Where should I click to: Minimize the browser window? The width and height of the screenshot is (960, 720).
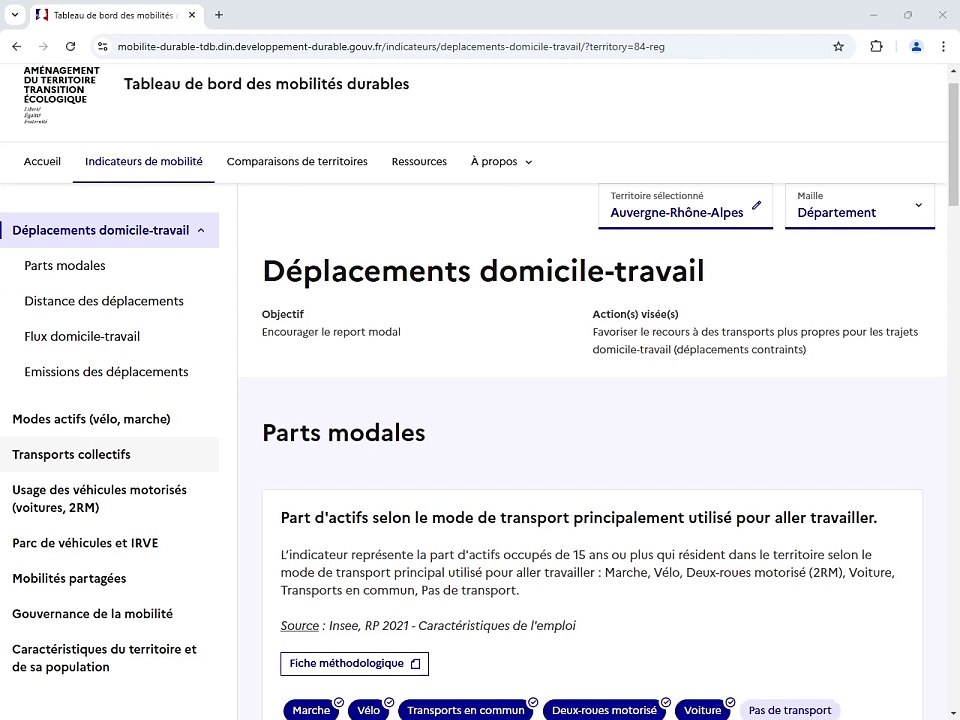pyautogui.click(x=874, y=15)
